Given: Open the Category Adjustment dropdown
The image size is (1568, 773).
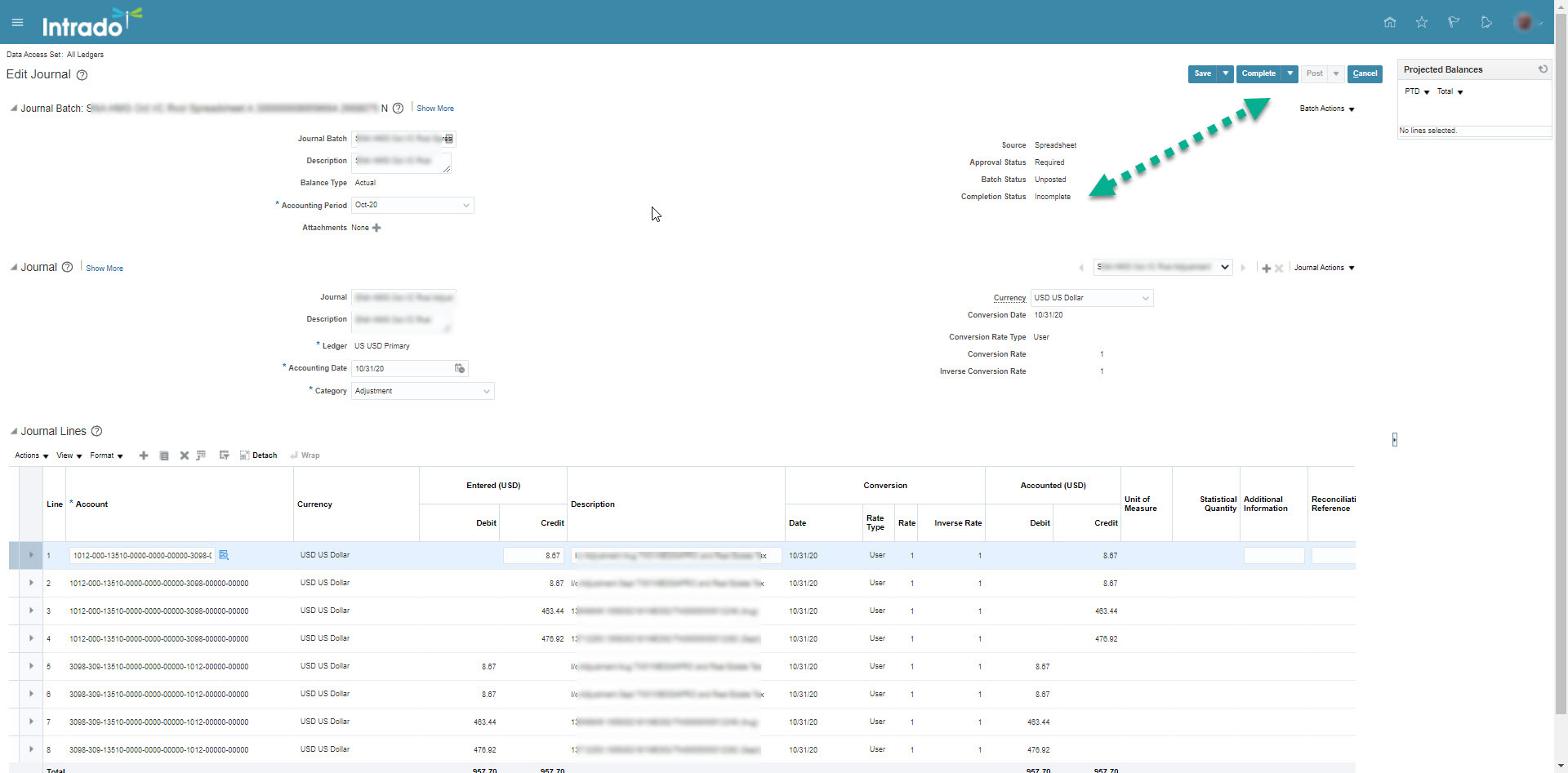Looking at the screenshot, I should click(x=487, y=391).
